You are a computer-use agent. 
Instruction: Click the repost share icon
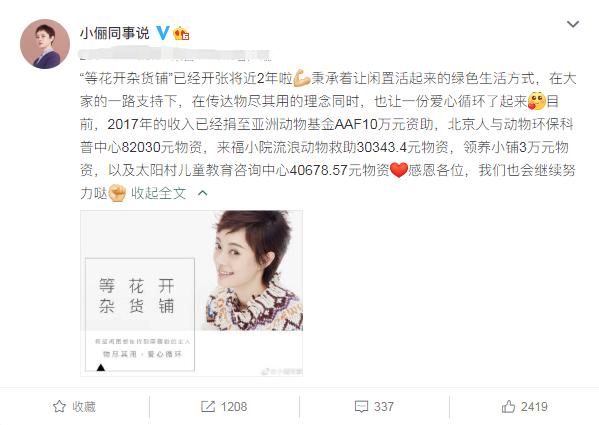207,407
